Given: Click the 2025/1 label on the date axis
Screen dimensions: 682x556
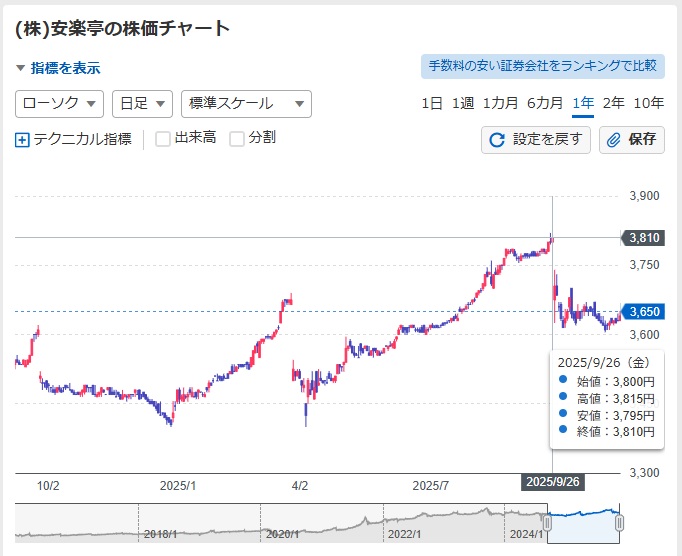Looking at the screenshot, I should coord(177,486).
